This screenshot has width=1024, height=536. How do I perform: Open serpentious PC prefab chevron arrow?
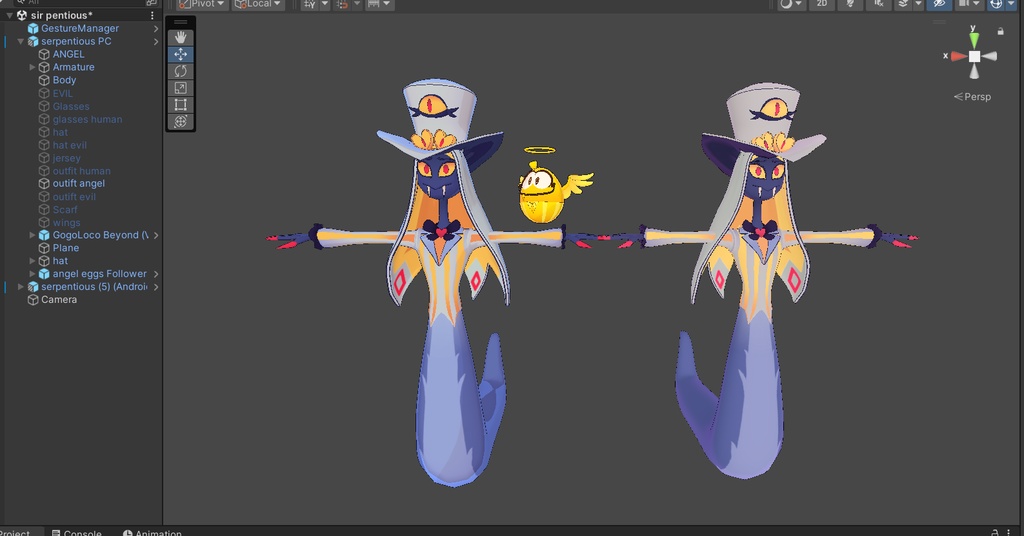(x=155, y=42)
